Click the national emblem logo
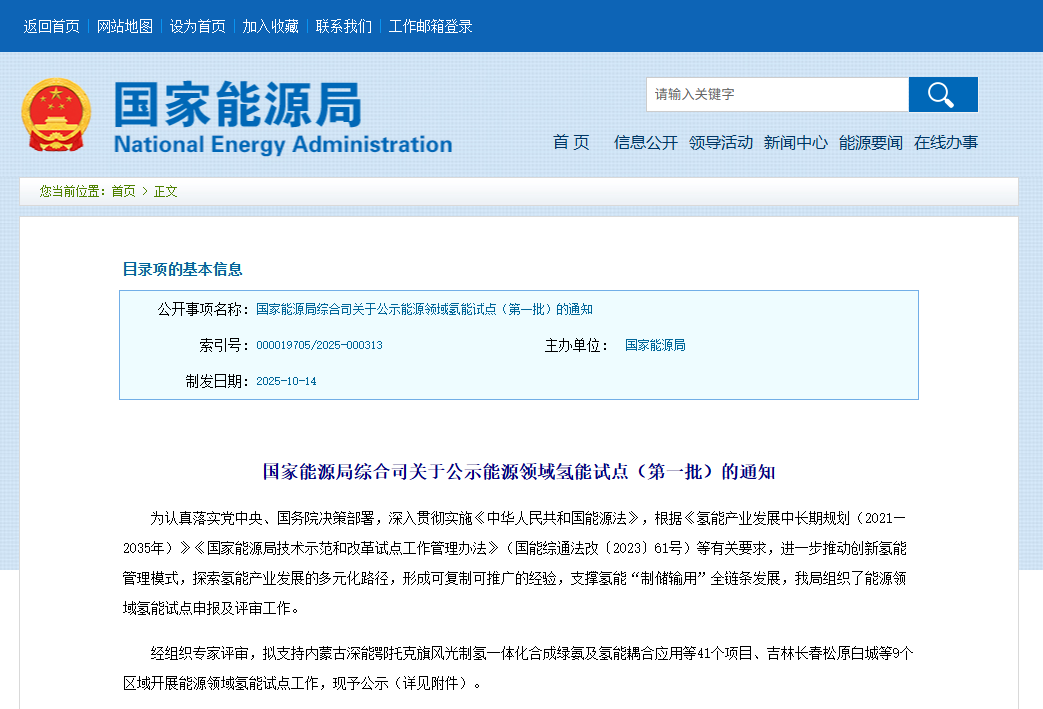Image resolution: width=1043 pixels, height=709 pixels. tap(56, 115)
